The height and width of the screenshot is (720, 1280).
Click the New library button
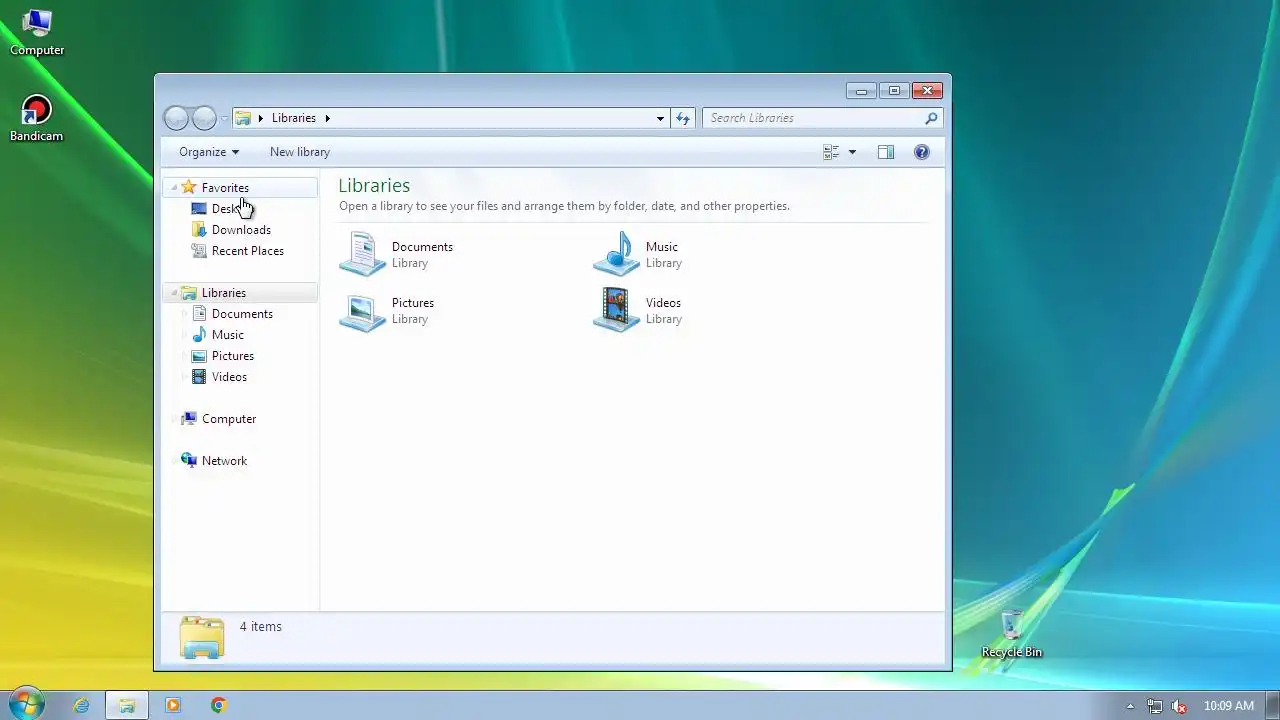coord(300,152)
